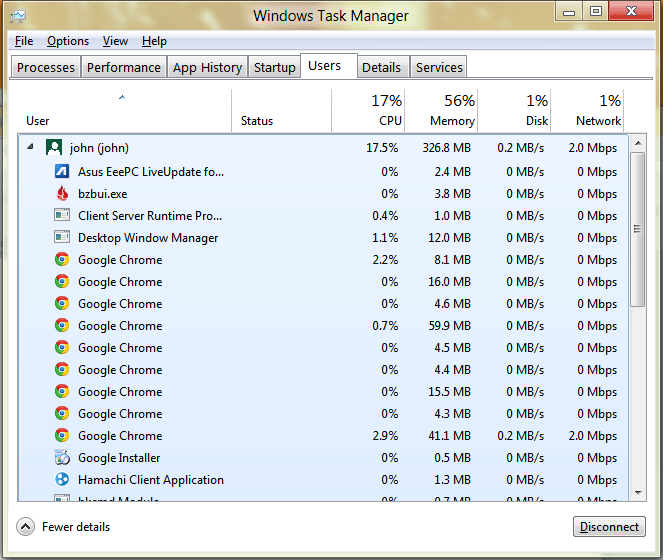This screenshot has width=664, height=560.
Task: Select the Asus EeePC LiveUpdate process row
Action: tap(323, 172)
